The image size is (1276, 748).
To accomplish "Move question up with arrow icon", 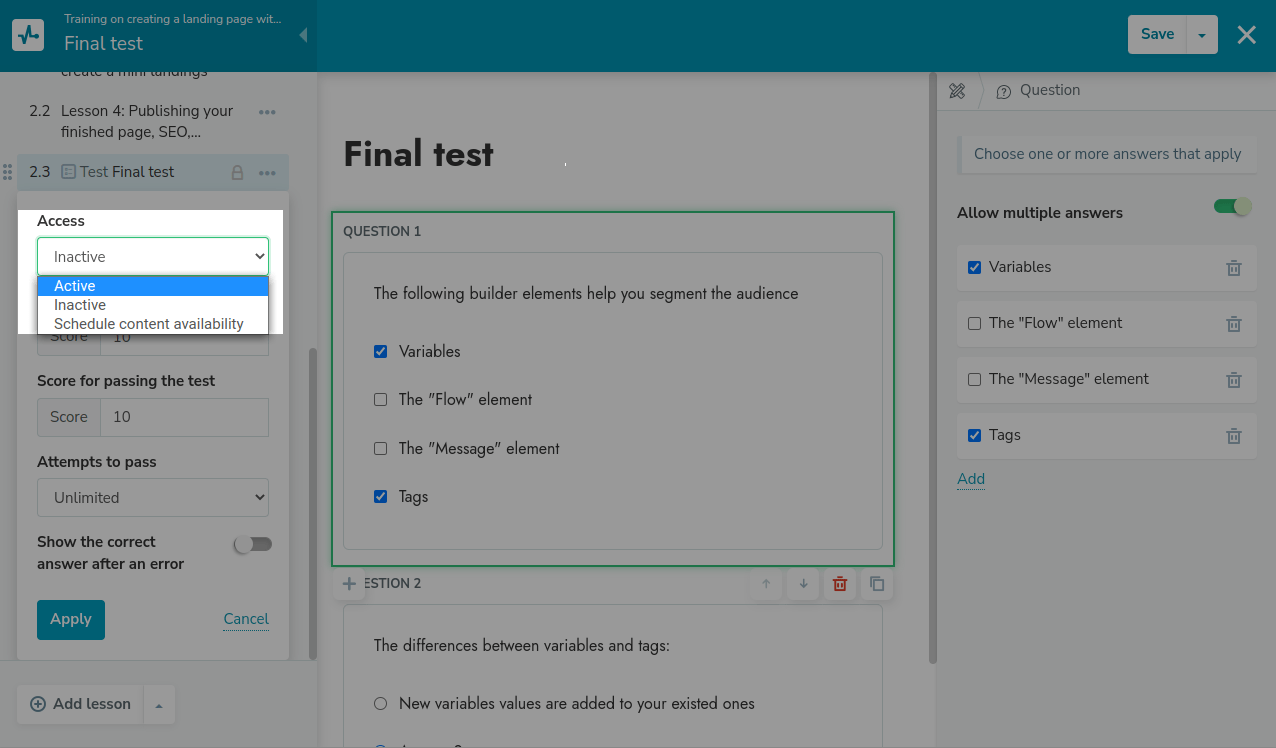I will point(766,584).
